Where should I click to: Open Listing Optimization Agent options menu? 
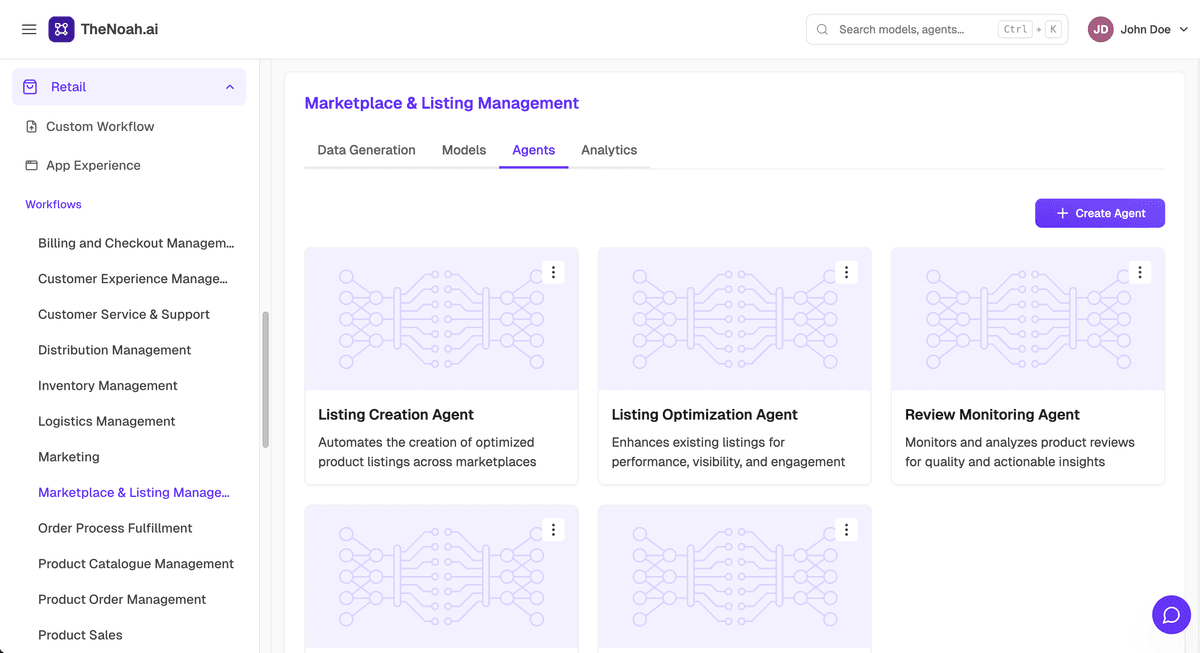click(846, 272)
